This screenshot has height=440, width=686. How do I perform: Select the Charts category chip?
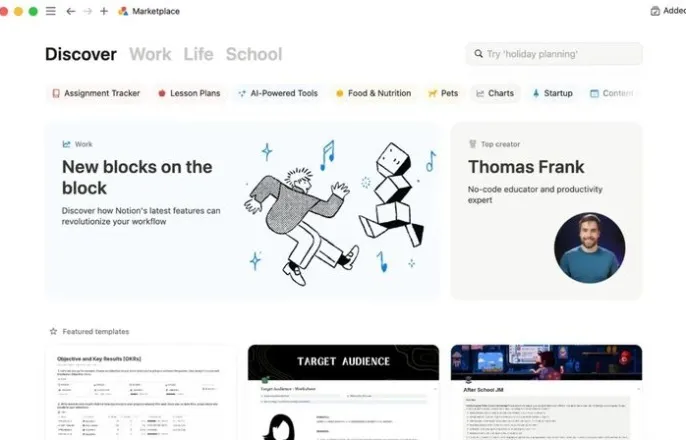point(495,93)
